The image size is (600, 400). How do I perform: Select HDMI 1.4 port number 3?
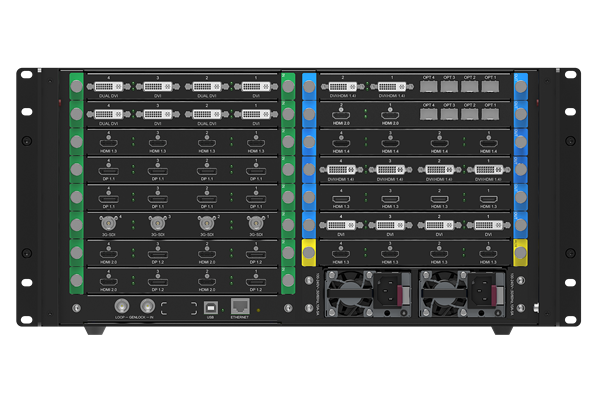390,144
